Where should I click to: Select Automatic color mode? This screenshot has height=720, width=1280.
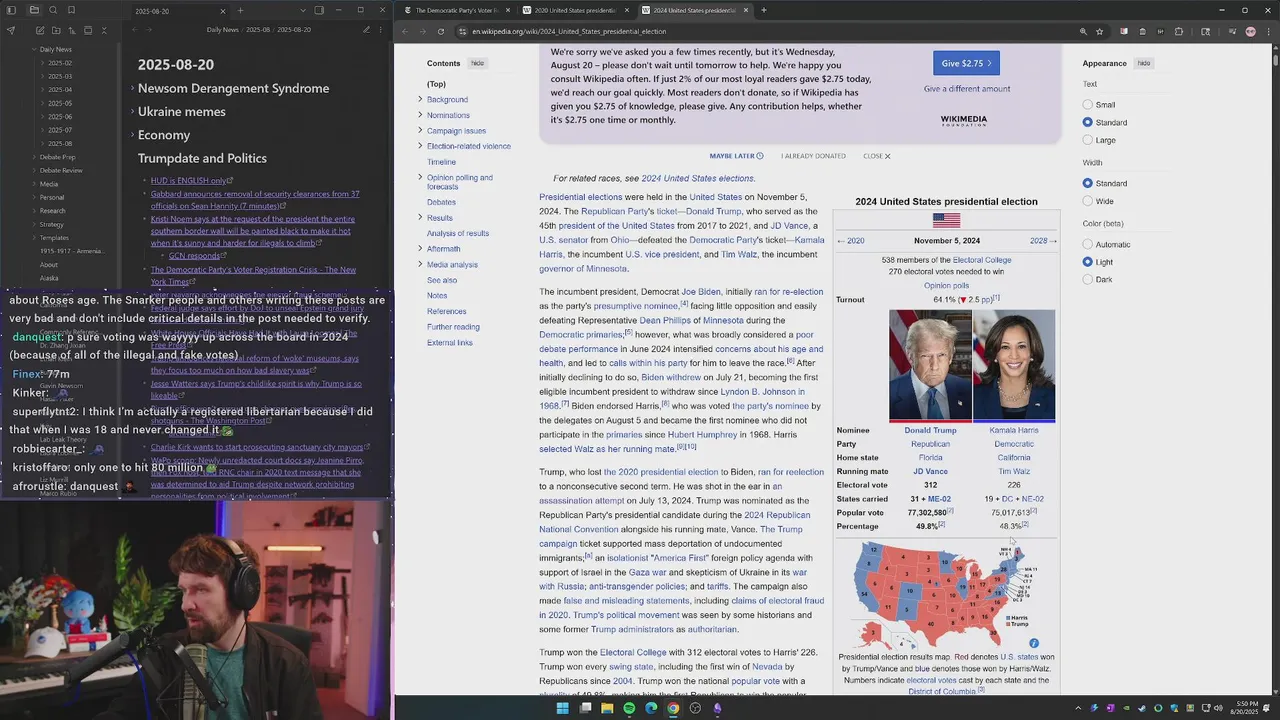[1088, 244]
